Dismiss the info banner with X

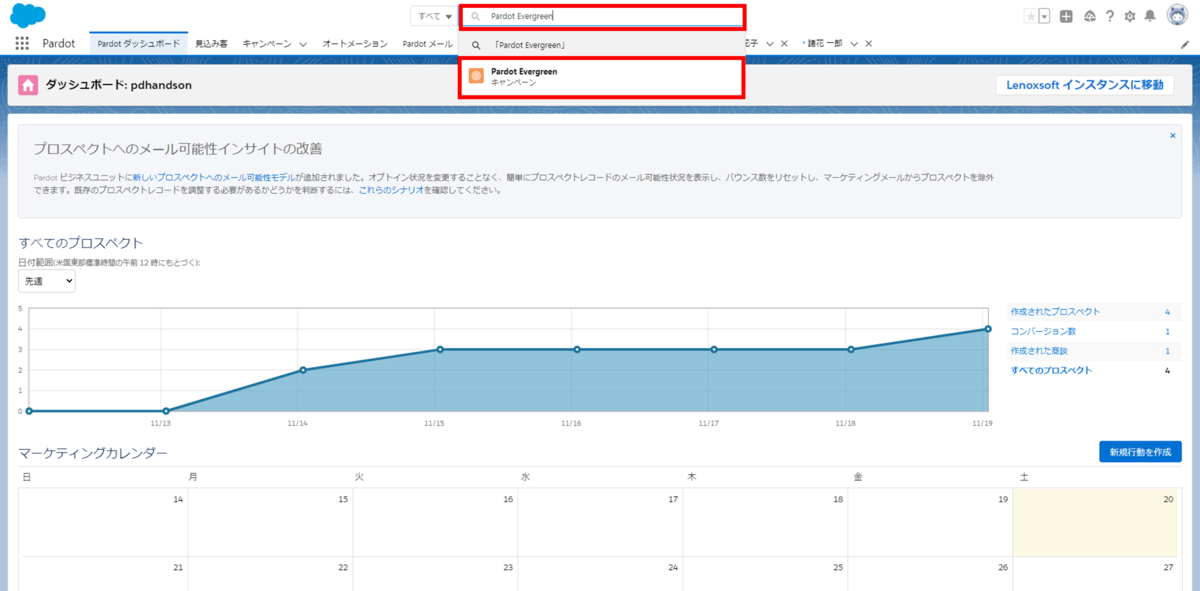1173,134
